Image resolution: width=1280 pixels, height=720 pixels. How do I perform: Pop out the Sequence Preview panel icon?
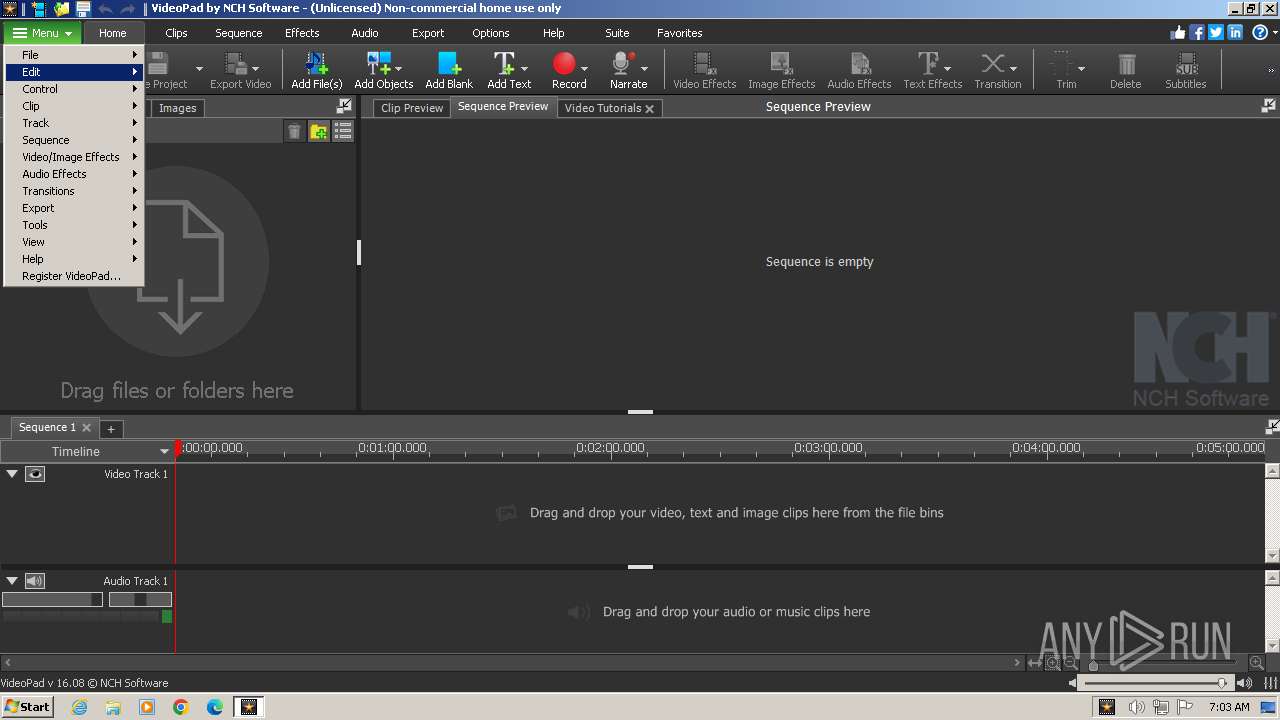(1269, 106)
